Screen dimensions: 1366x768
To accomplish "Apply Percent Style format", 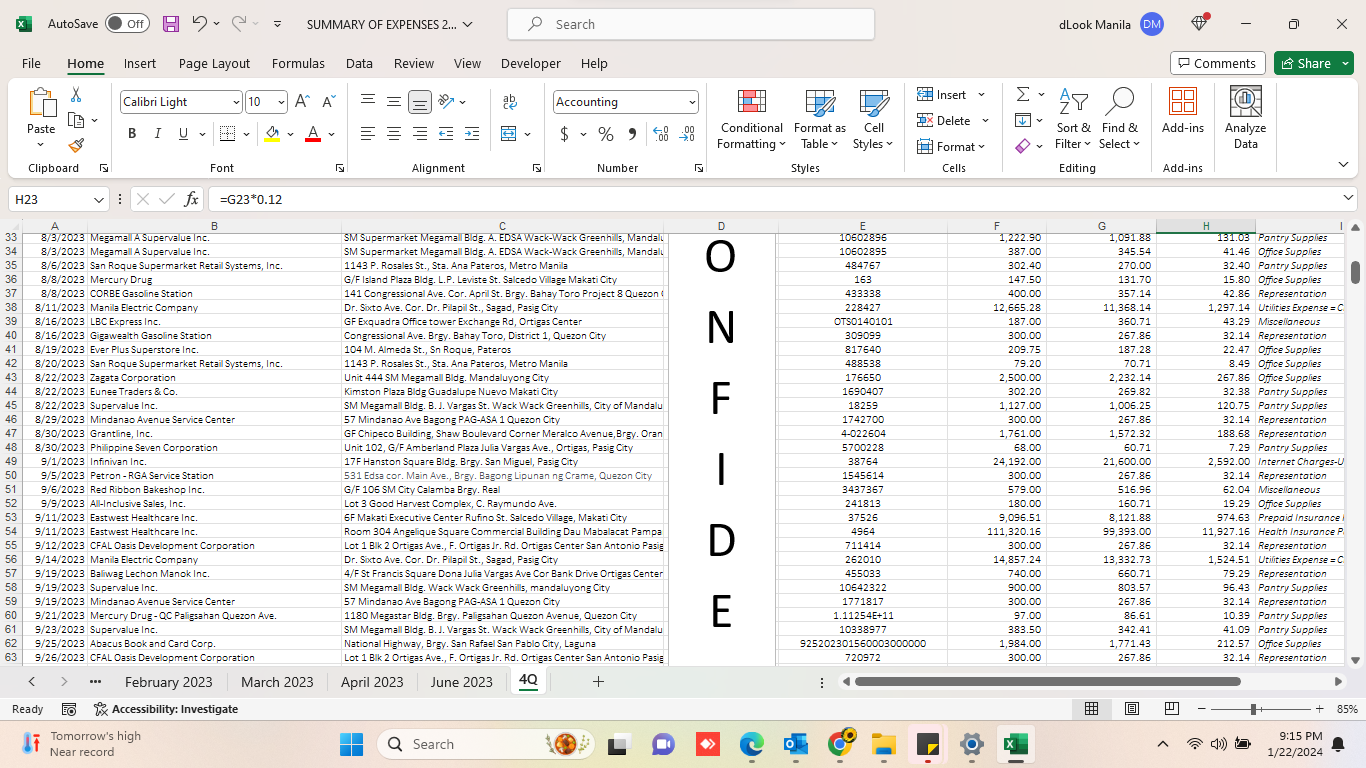I will click(606, 134).
